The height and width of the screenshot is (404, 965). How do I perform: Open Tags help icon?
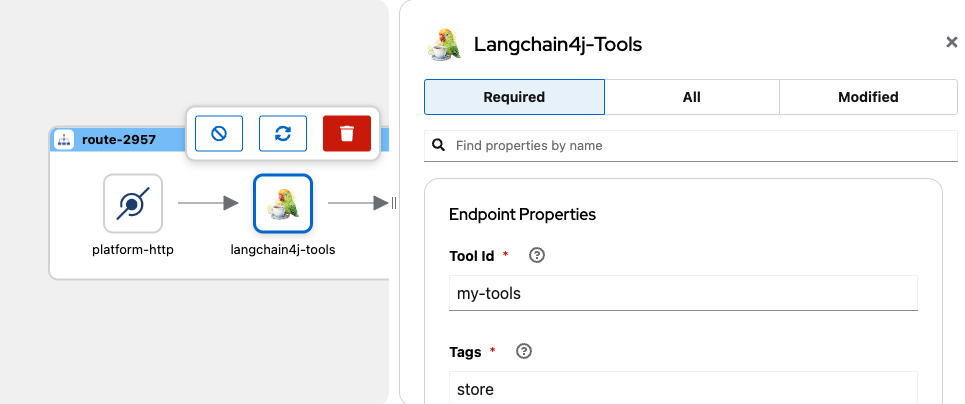tap(523, 351)
